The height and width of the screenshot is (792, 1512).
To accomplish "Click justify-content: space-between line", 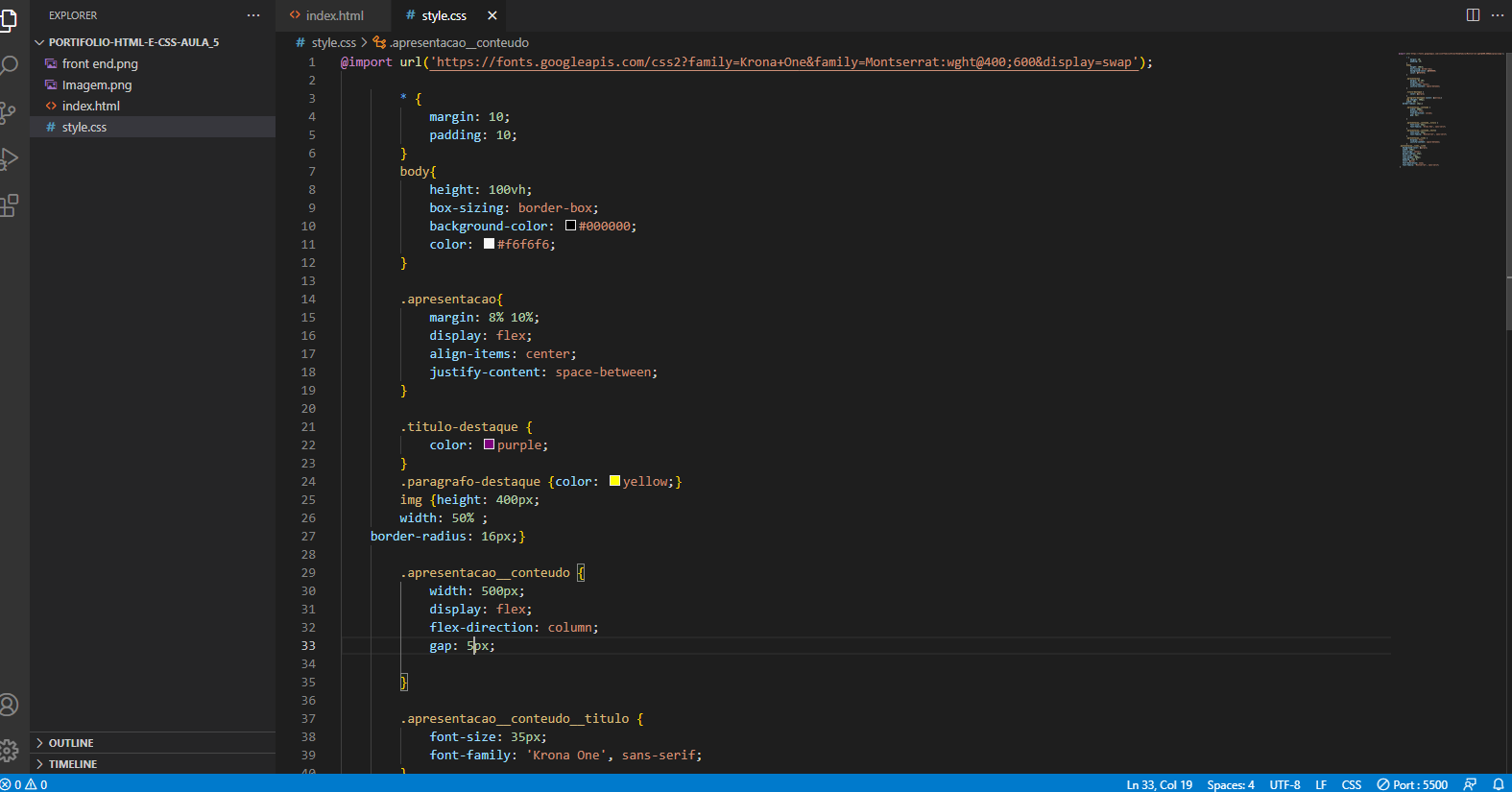I will [x=543, y=372].
